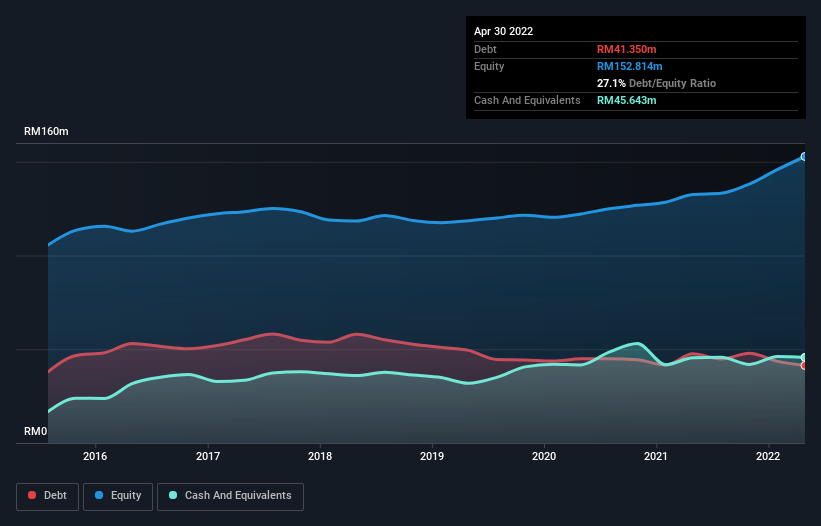Click the Equity label in tooltip
Screen dimensions: 821x526
(x=489, y=66)
